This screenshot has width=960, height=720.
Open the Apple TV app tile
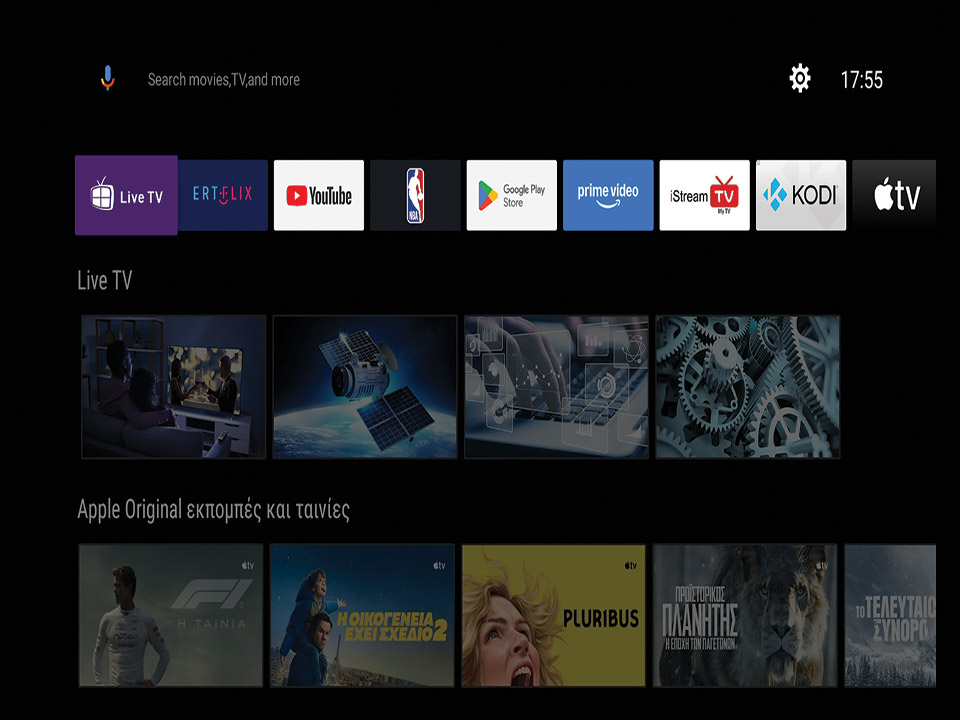894,195
